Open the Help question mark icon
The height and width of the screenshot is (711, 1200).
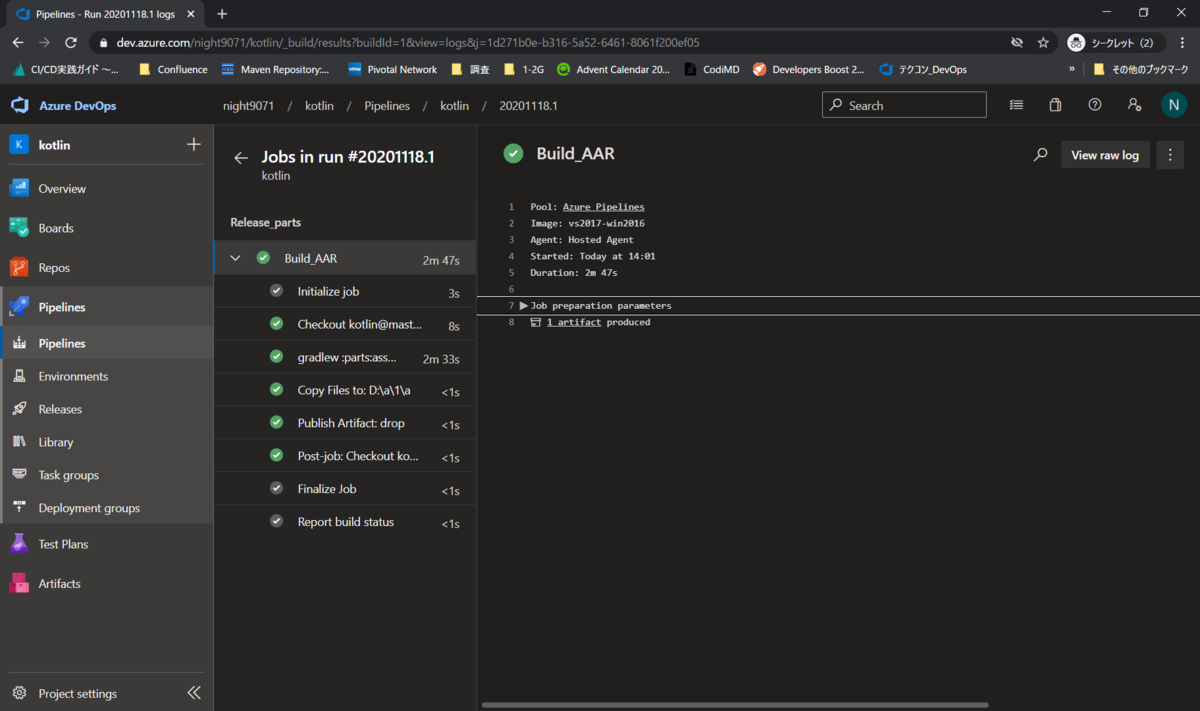(1095, 105)
